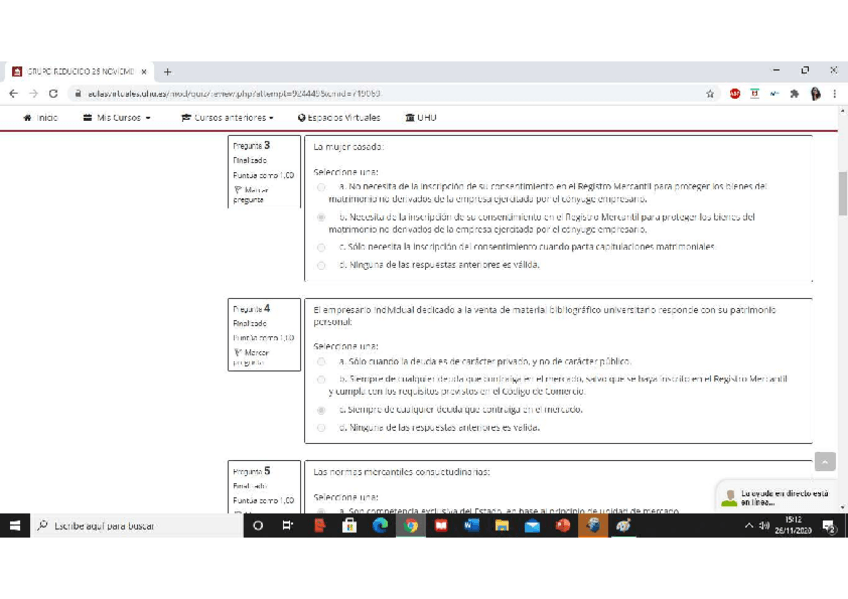Open the Chrome three-dot menu
This screenshot has width=848, height=599.
[834, 94]
